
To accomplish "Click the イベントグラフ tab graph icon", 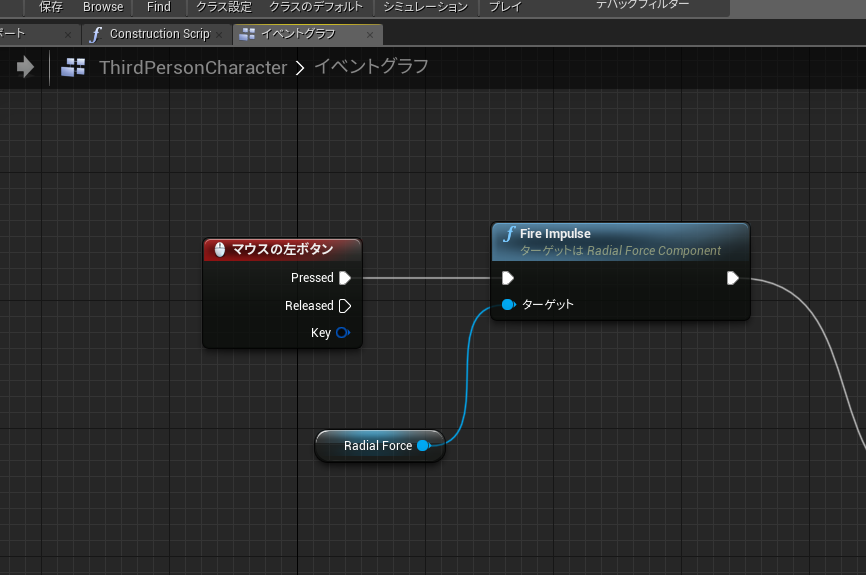I will 247,34.
